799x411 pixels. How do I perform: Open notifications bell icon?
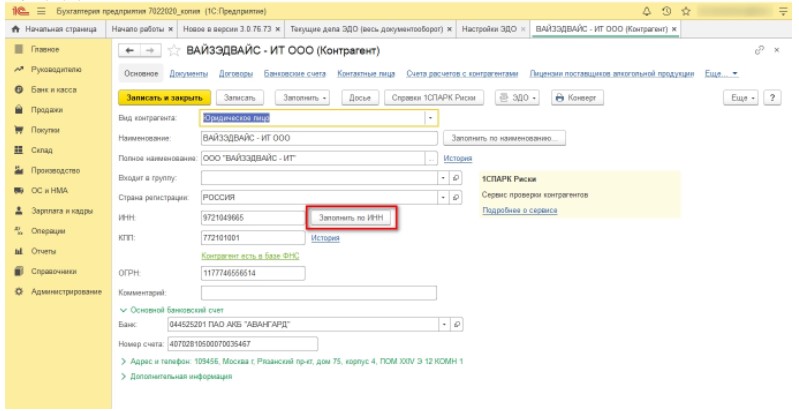click(647, 11)
